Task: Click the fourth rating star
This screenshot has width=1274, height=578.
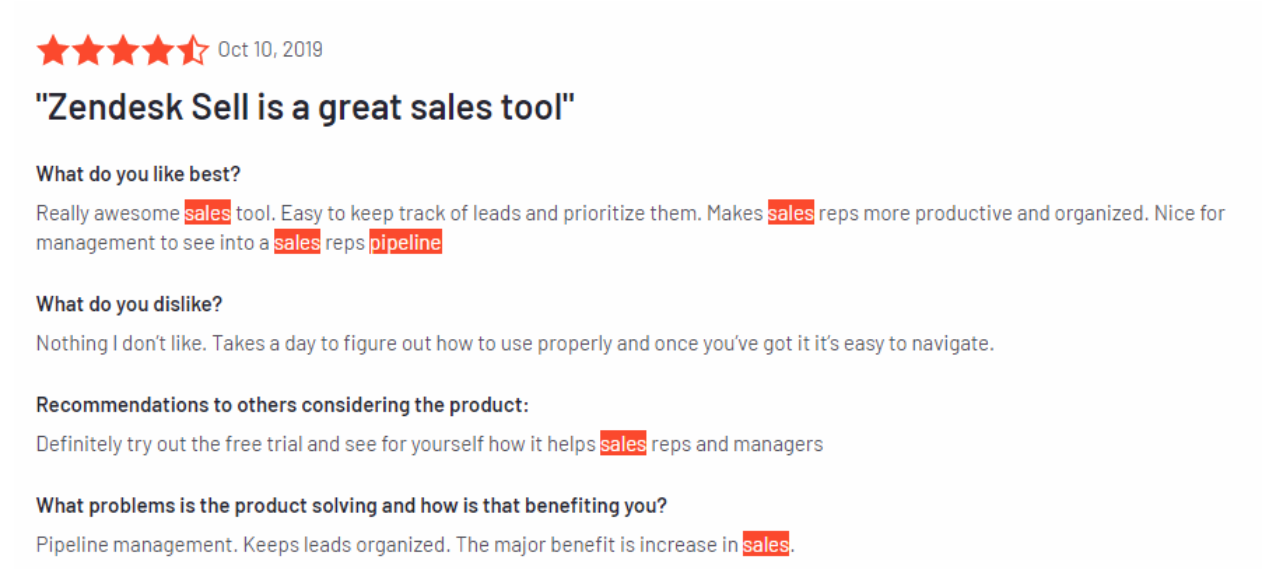Action: (x=157, y=51)
